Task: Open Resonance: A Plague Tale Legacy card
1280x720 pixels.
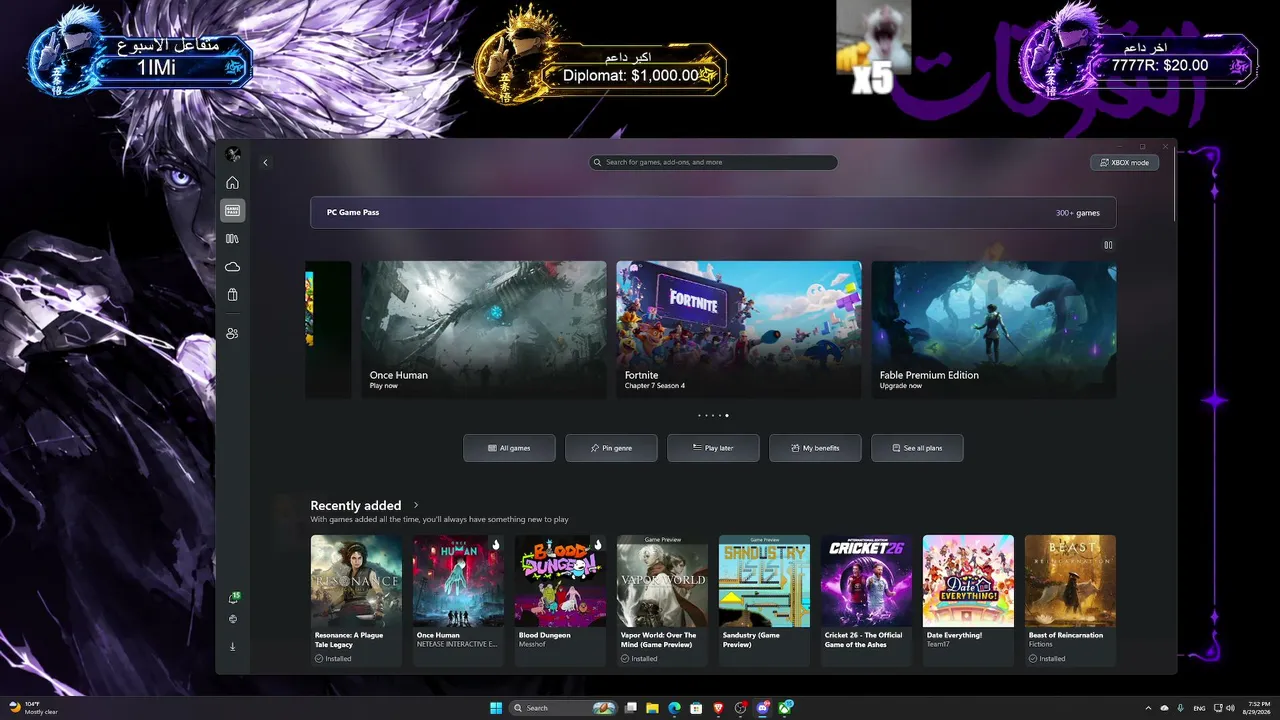Action: (x=356, y=600)
